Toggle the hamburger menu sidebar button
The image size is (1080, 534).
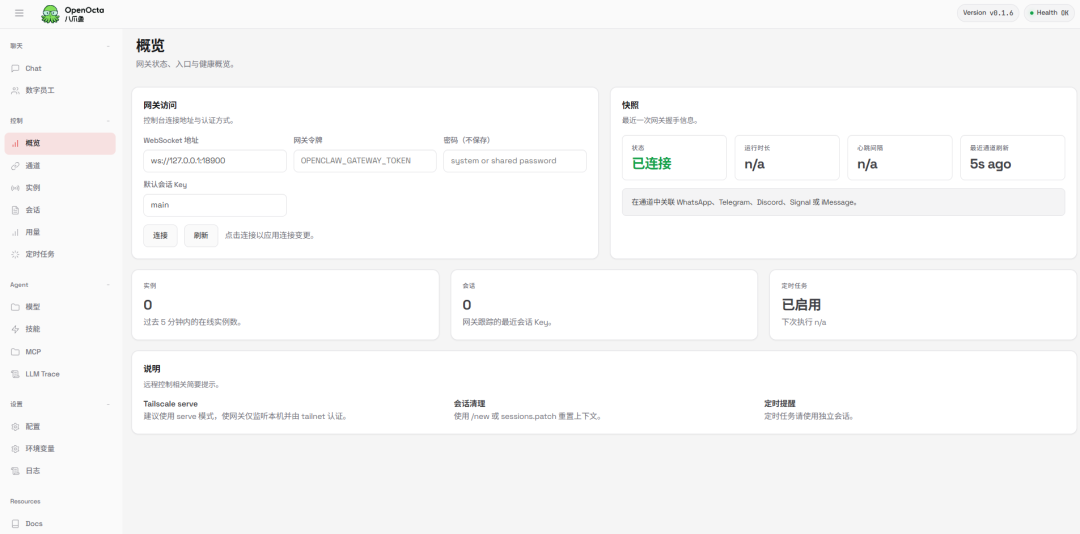click(x=19, y=13)
